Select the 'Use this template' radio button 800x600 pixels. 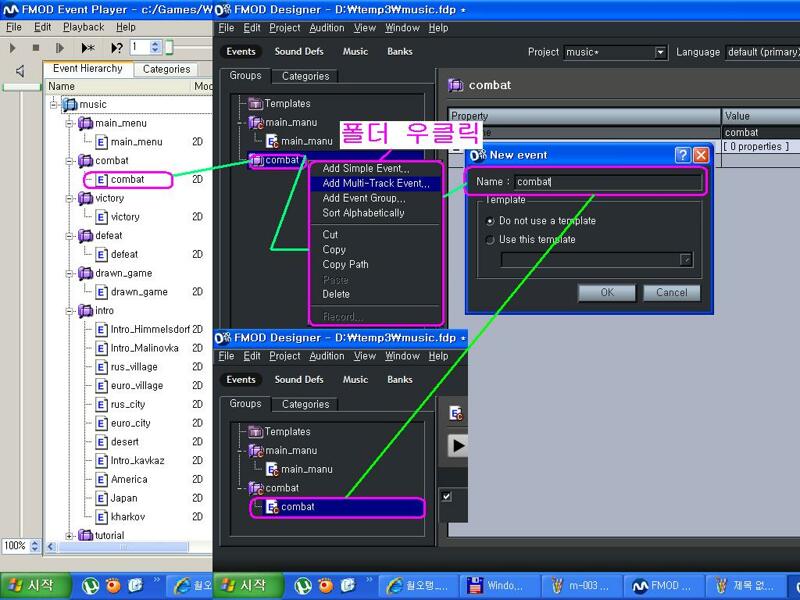(490, 240)
